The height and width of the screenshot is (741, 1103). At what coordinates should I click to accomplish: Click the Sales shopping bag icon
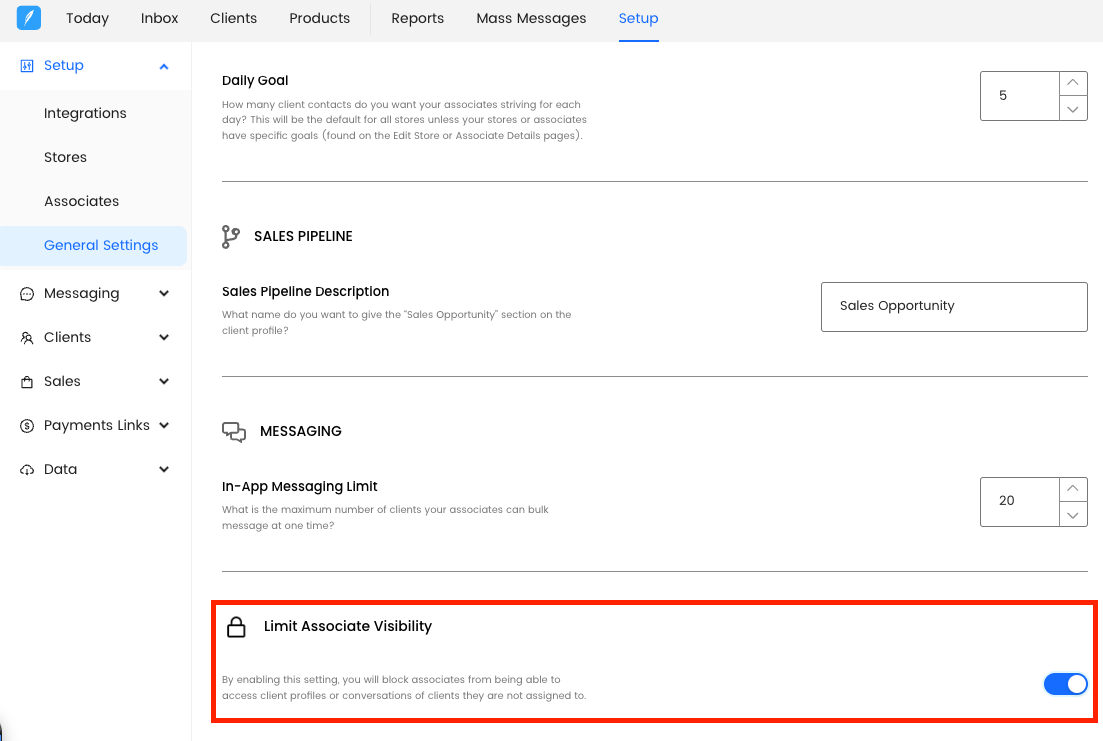point(27,382)
